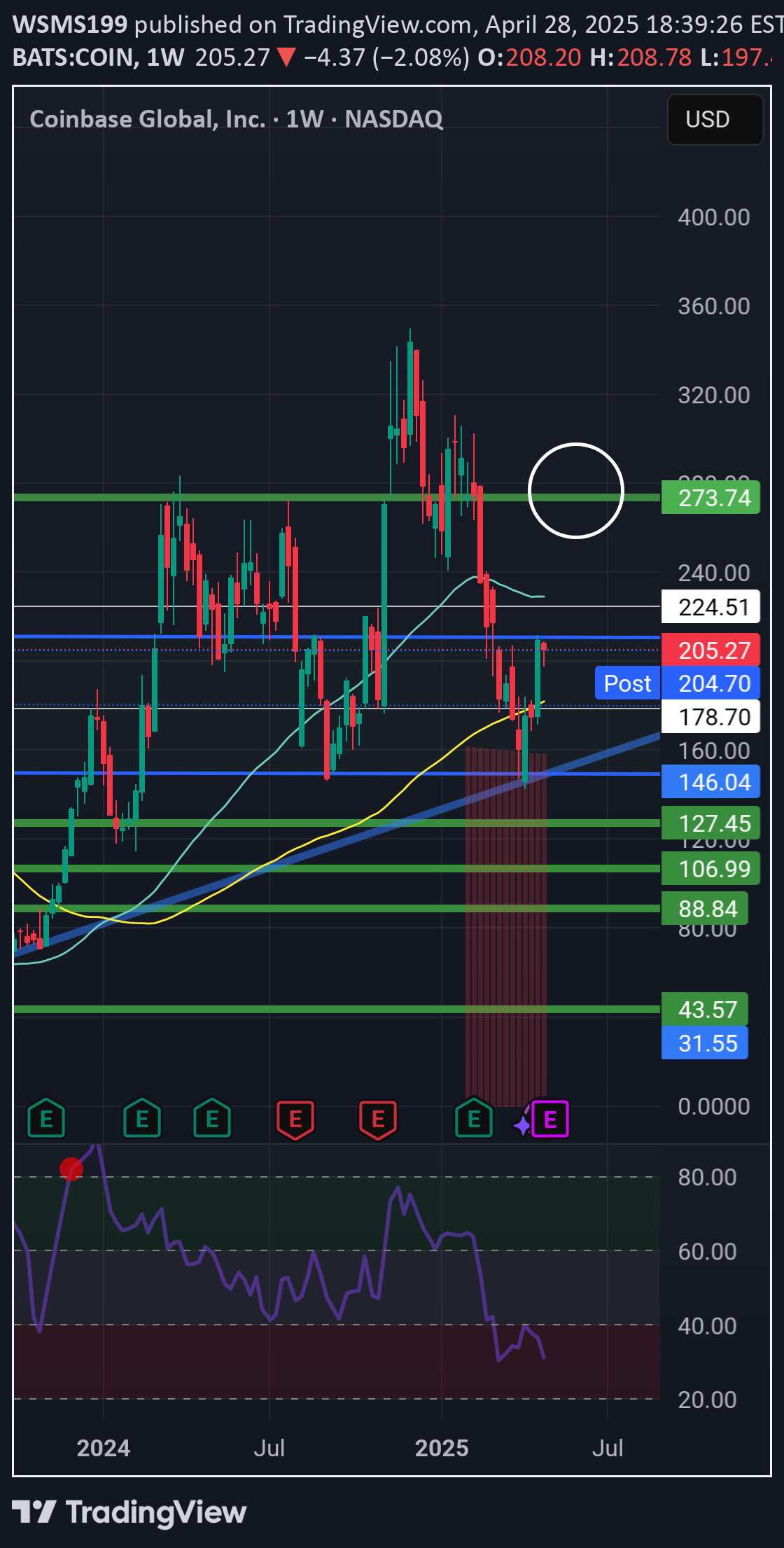This screenshot has width=784, height=1548.
Task: Click the 240.00 price axis value
Action: coord(714,573)
